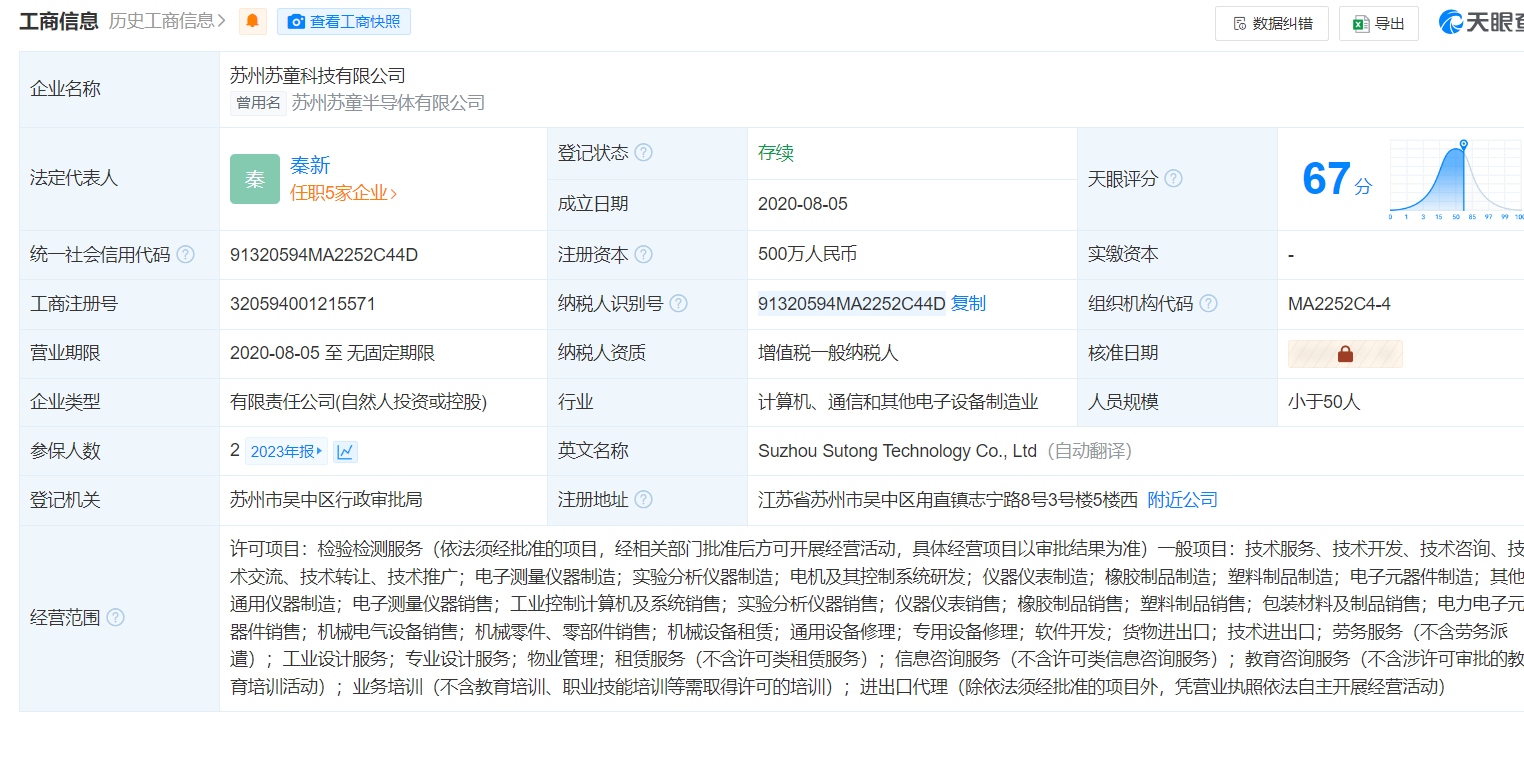
Task: Select the 工商信息 heading tab
Action: point(59,21)
